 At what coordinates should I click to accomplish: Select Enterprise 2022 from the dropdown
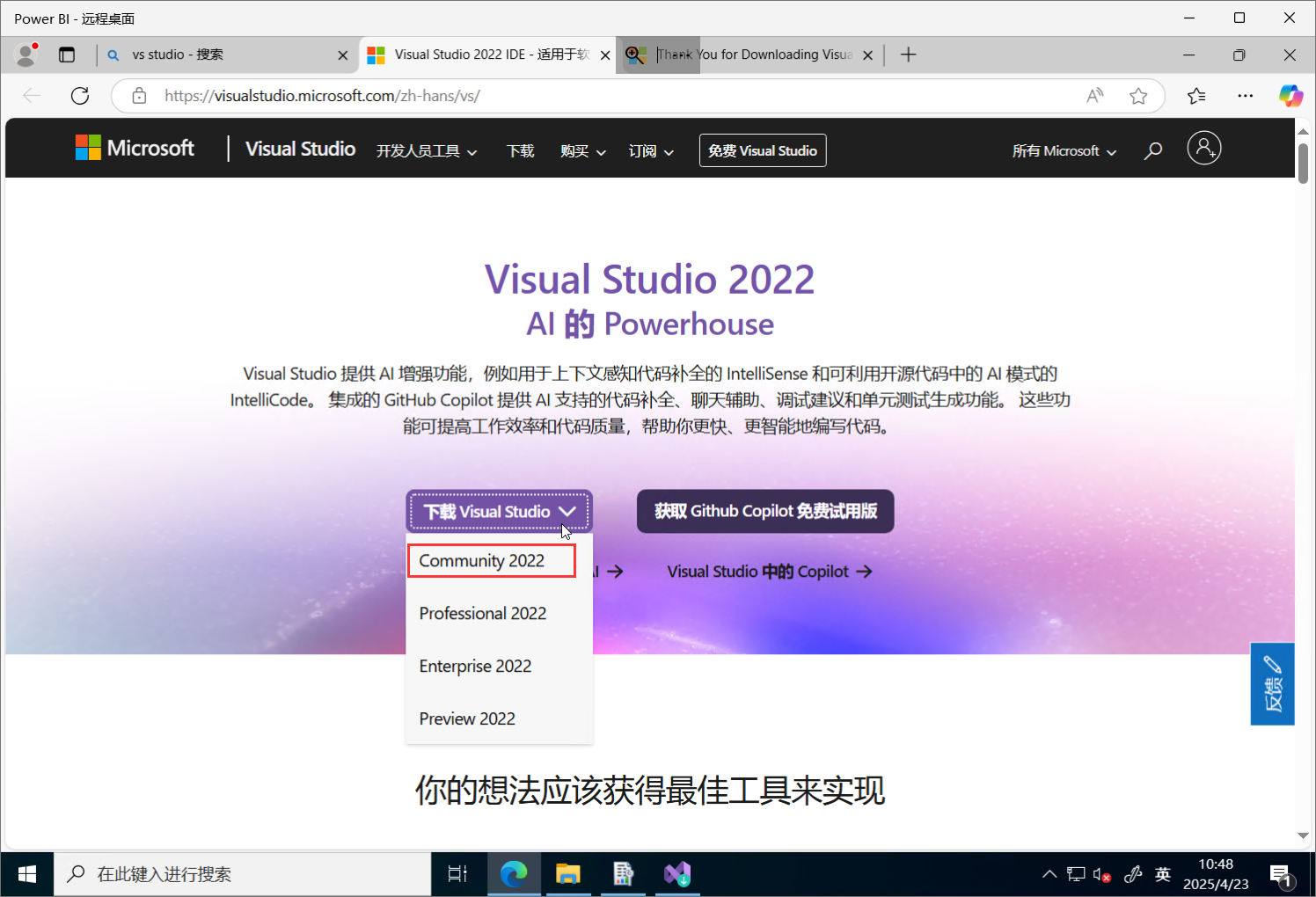476,666
